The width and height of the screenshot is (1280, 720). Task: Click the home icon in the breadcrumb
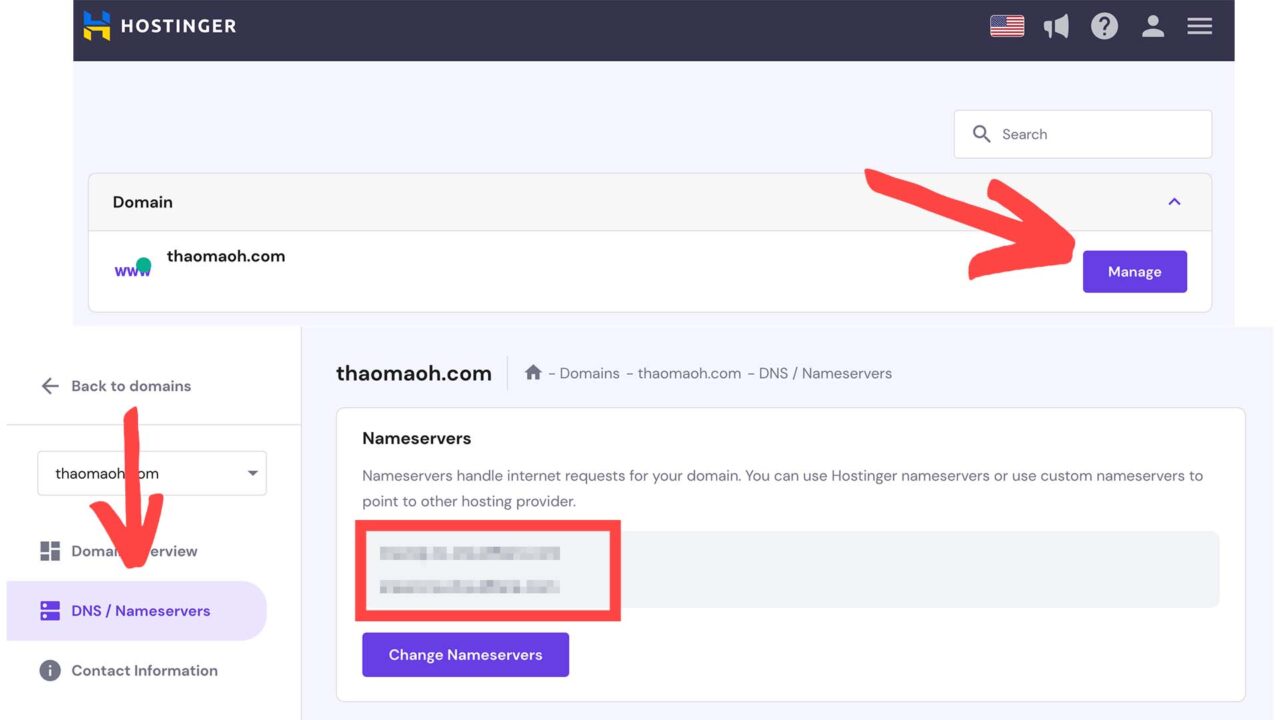click(533, 372)
